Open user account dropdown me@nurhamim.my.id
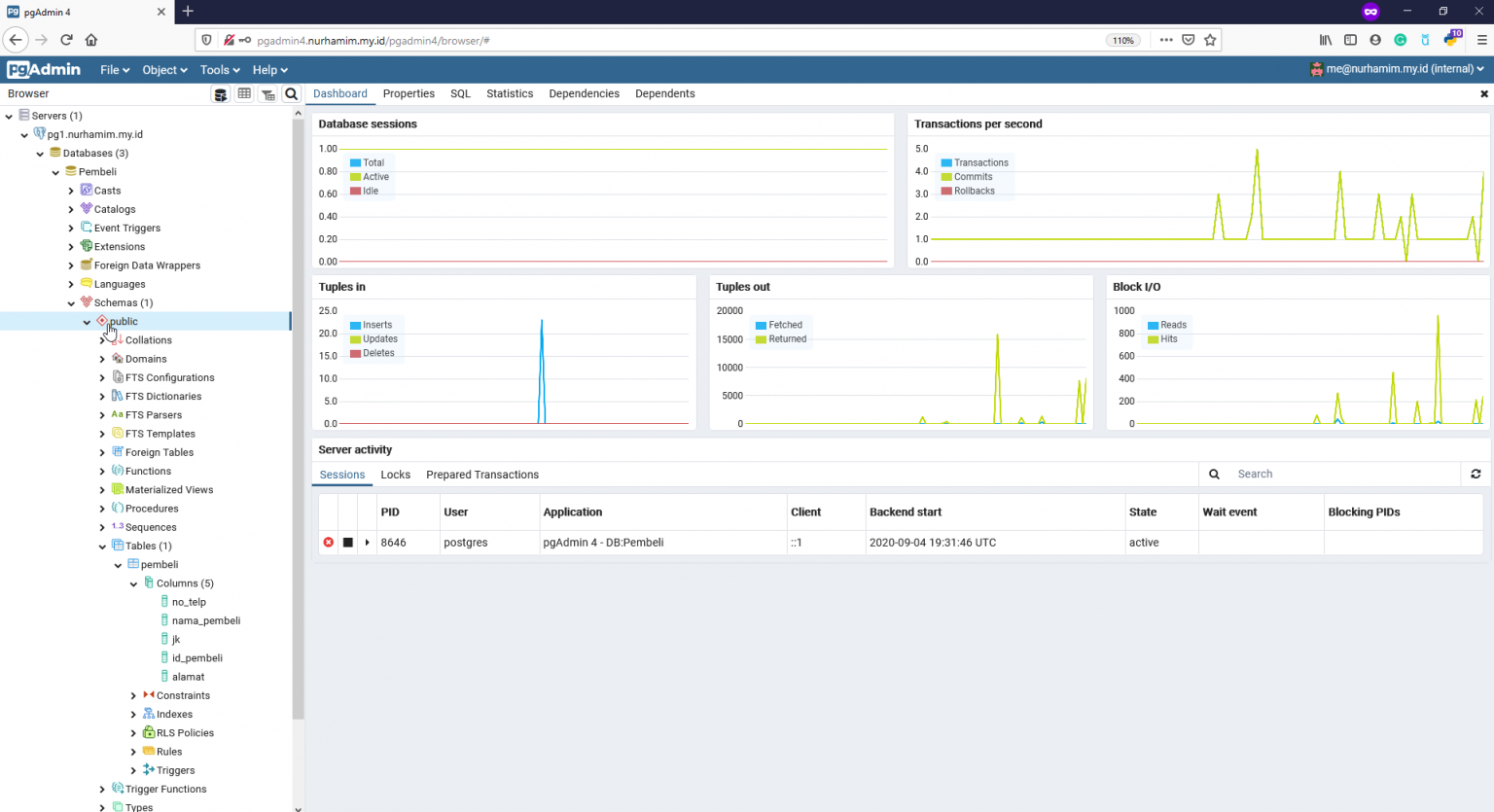Screen dimensions: 1494x812 point(1397,69)
